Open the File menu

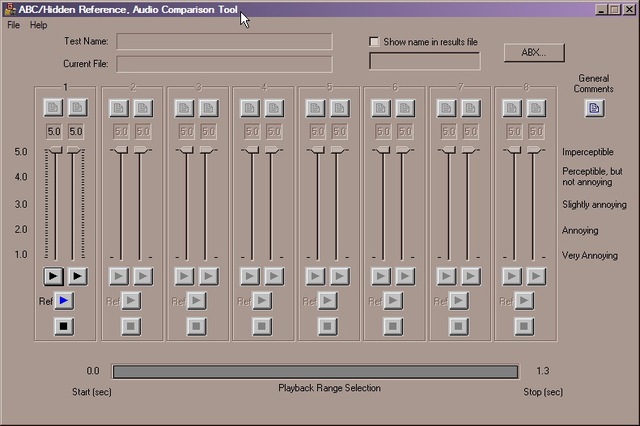pos(13,25)
